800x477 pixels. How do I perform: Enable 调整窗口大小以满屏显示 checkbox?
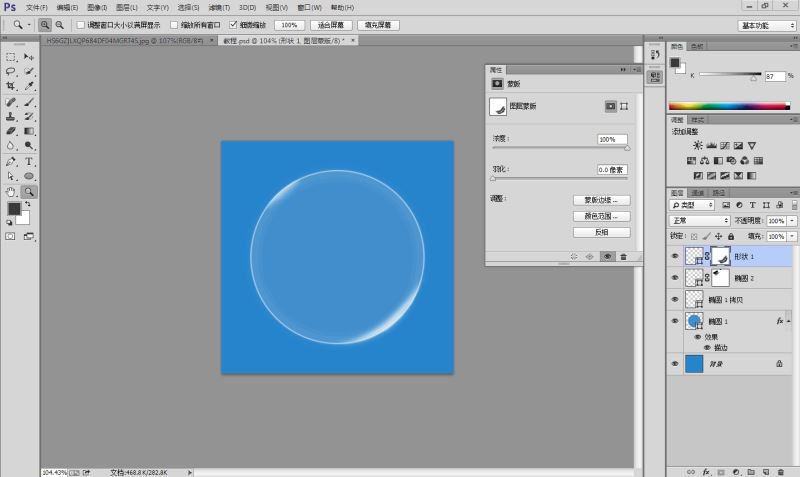coord(81,23)
